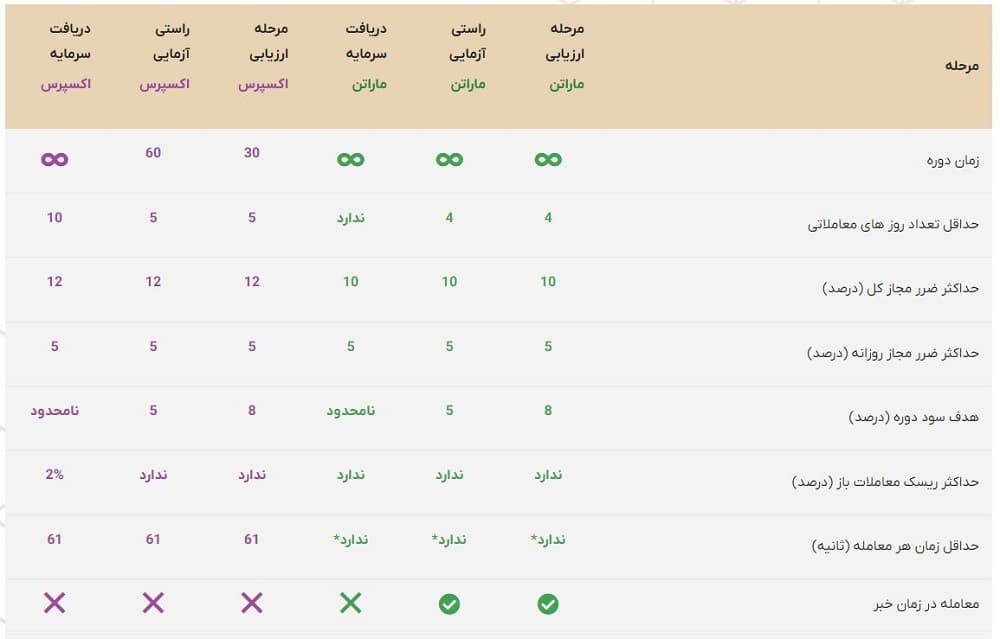The image size is (1000, 639).
Task: Click the 30 value in Express evaluation column
Action: coord(252,153)
